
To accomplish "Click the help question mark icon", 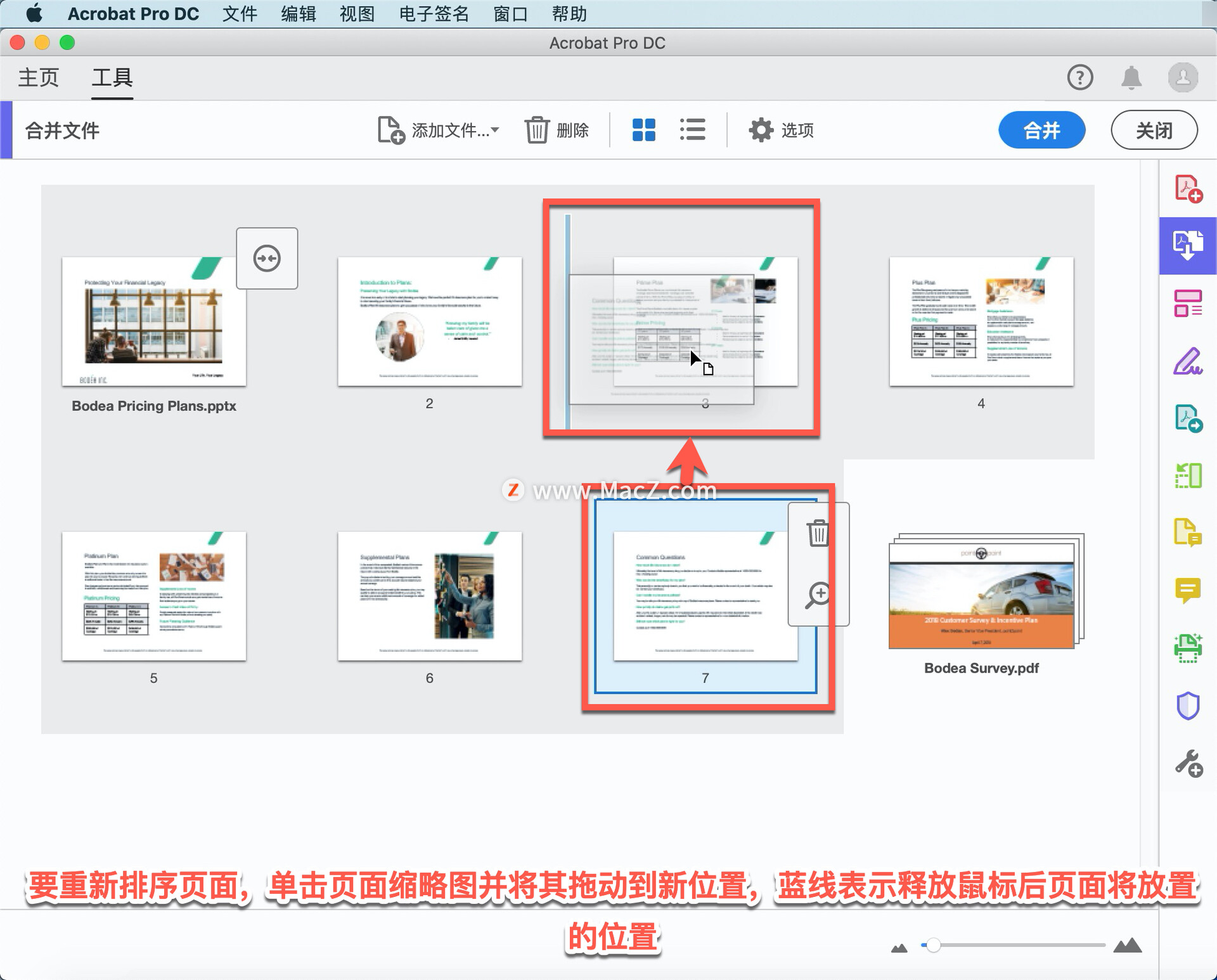I will click(1079, 77).
